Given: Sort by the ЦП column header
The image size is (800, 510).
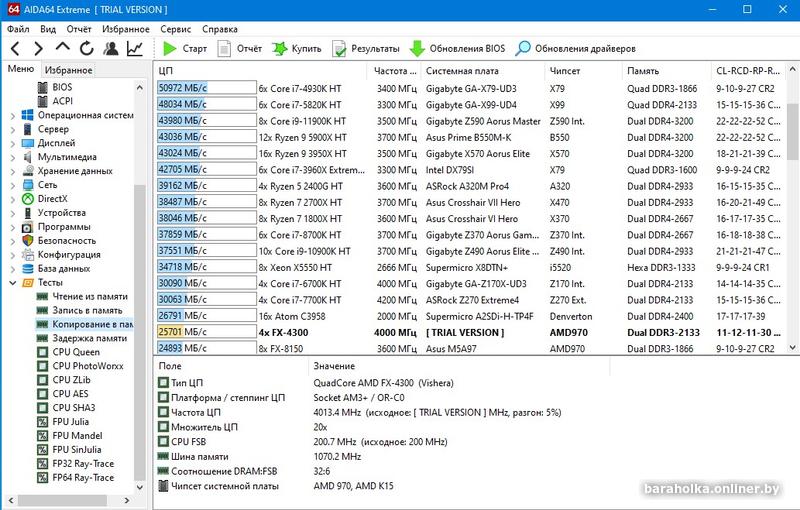Looking at the screenshot, I should pyautogui.click(x=260, y=71).
